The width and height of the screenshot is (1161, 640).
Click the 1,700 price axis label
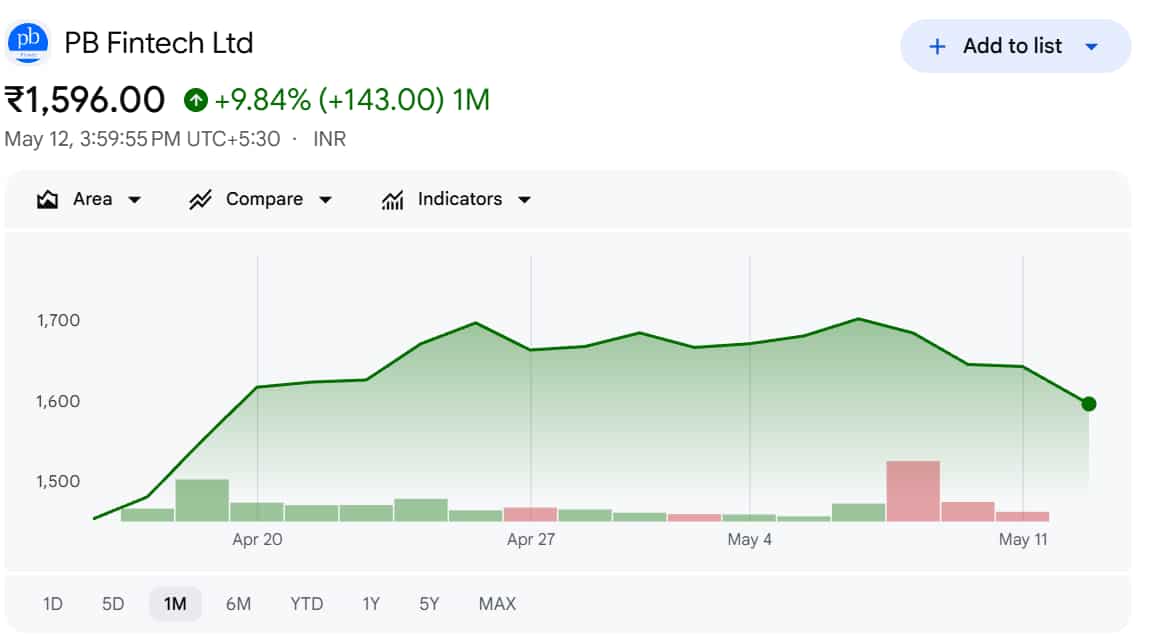point(58,320)
